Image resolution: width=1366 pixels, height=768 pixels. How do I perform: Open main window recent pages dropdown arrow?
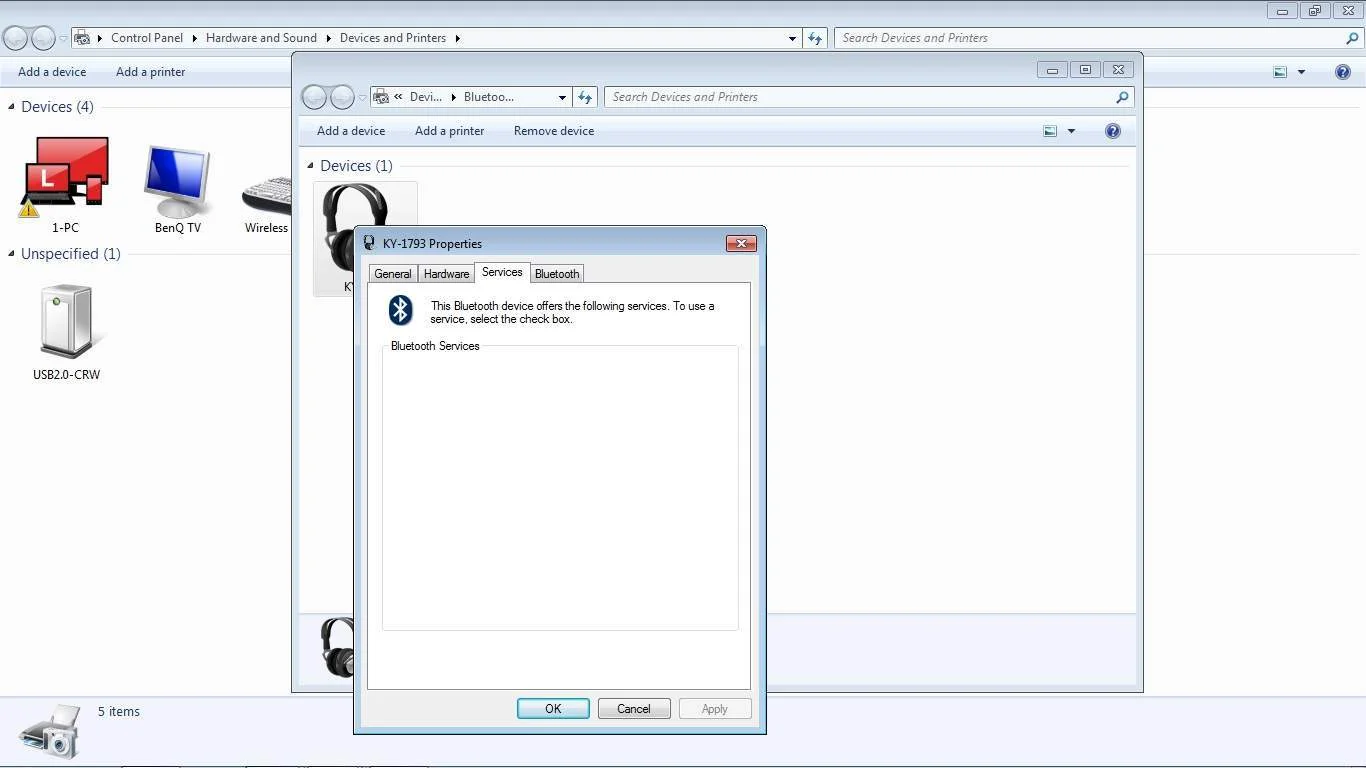click(62, 38)
